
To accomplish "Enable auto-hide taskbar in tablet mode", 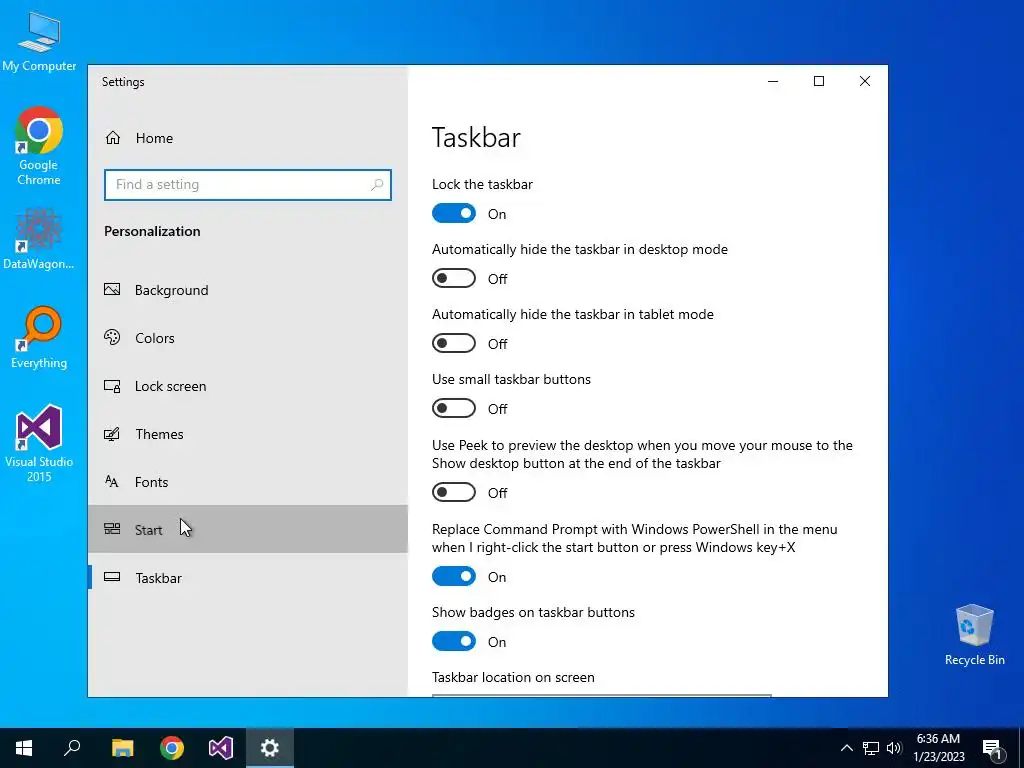I will click(x=454, y=344).
